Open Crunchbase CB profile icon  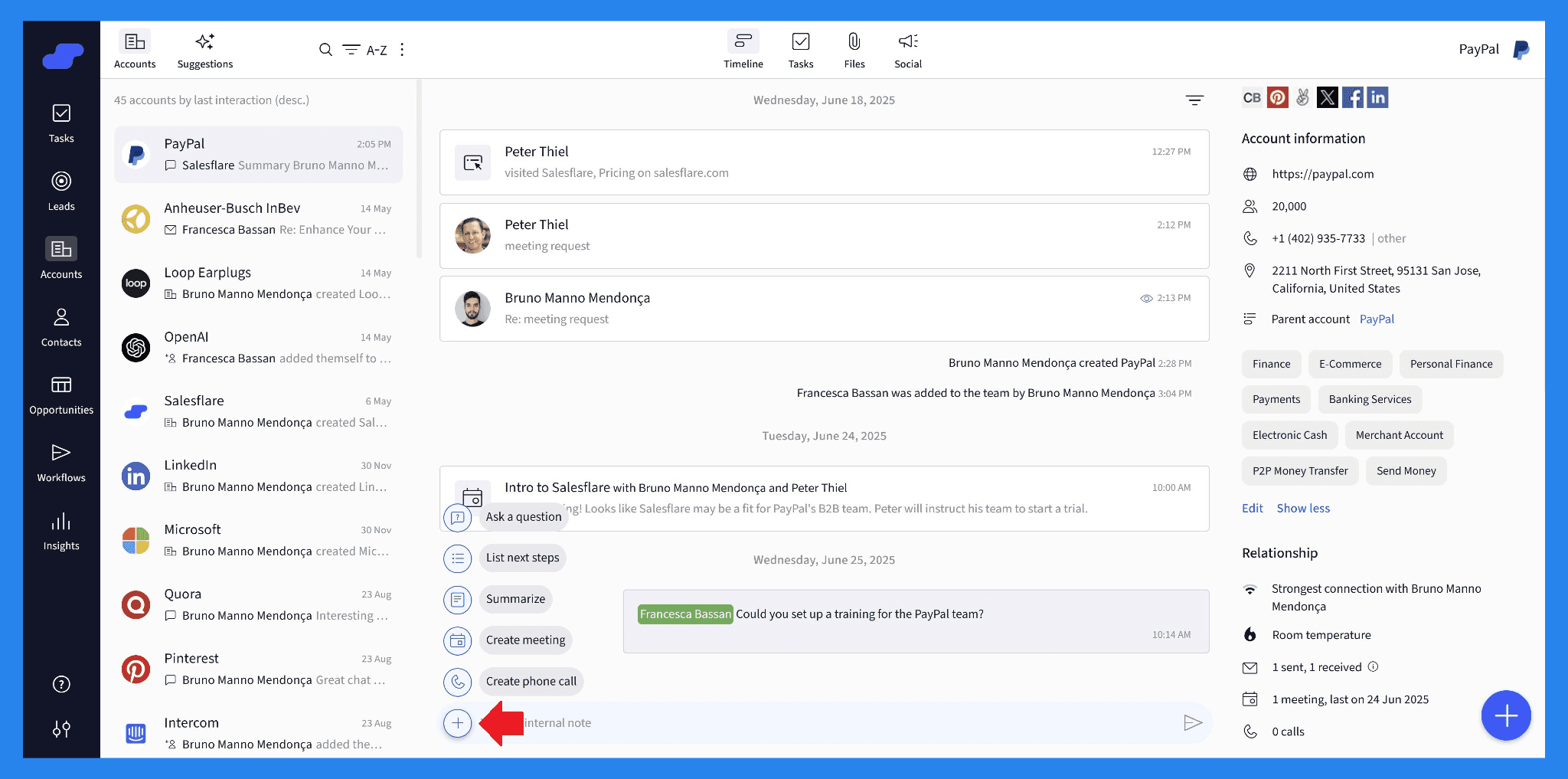1252,97
